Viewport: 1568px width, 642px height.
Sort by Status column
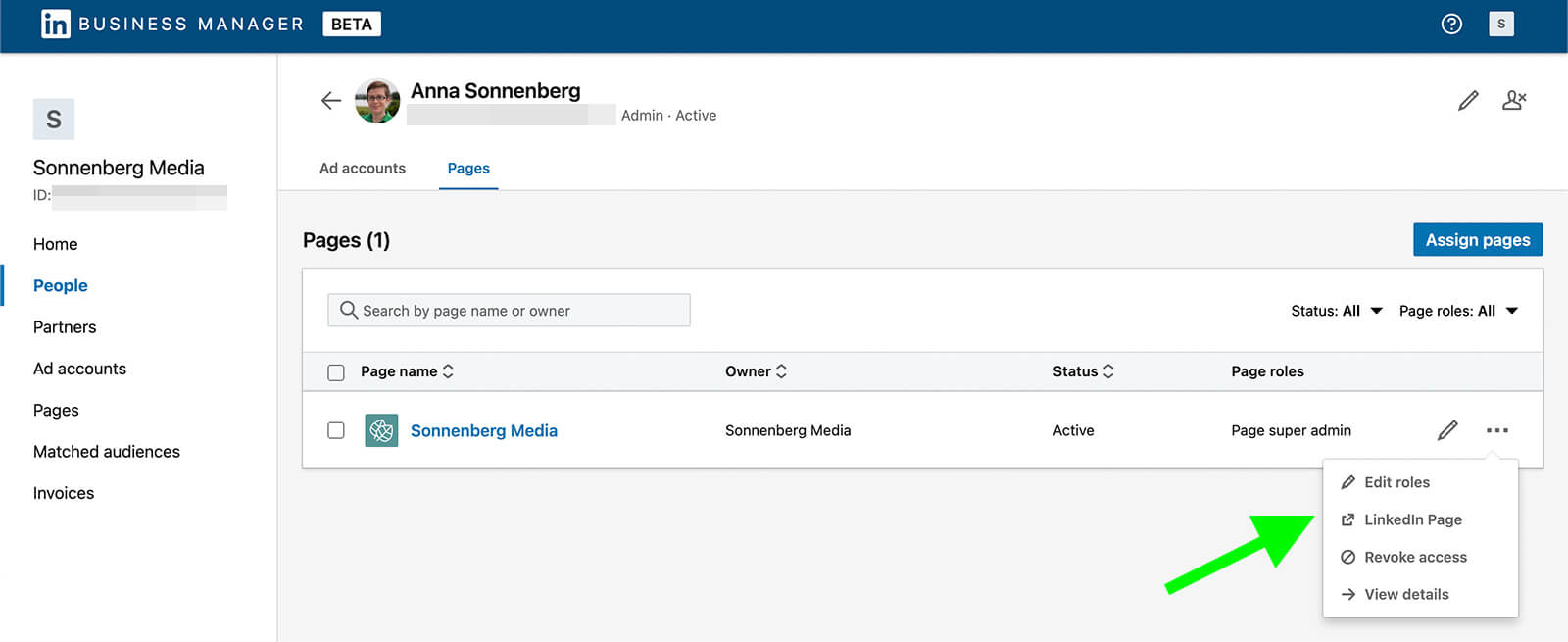click(1083, 371)
